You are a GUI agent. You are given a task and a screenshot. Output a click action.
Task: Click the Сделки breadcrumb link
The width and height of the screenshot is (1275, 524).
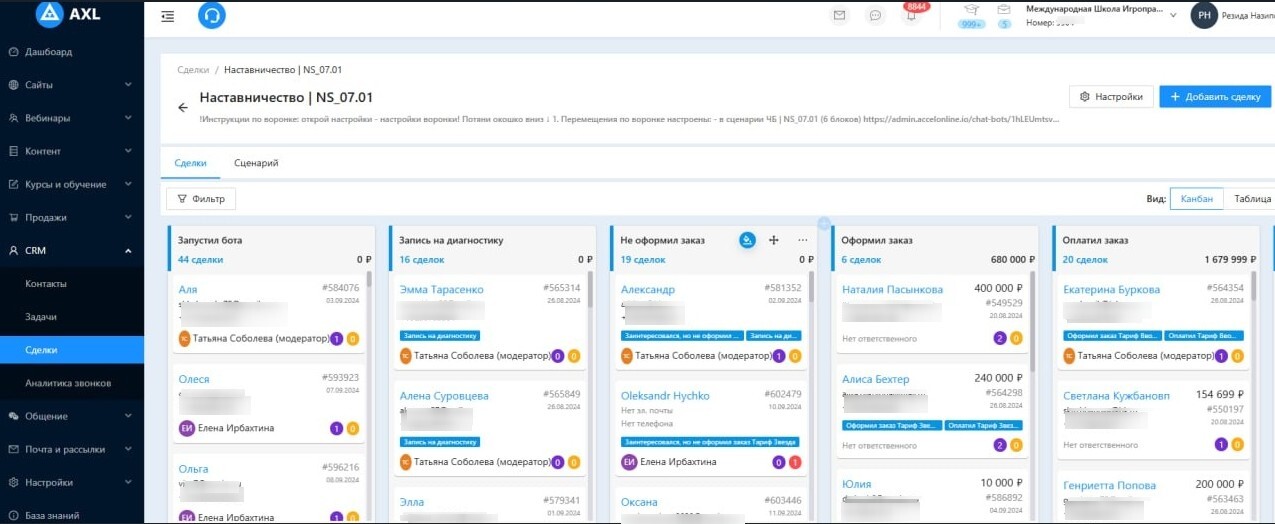pos(193,70)
